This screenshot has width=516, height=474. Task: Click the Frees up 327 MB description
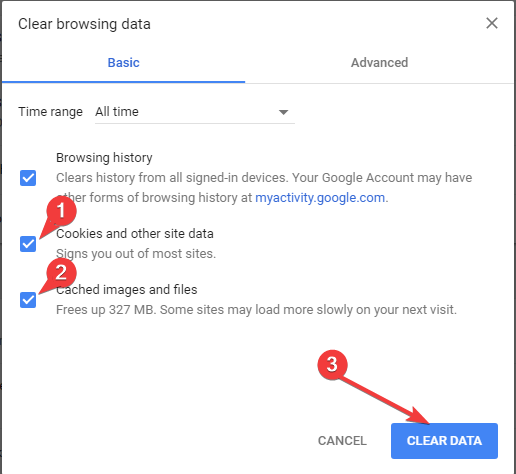(x=256, y=310)
